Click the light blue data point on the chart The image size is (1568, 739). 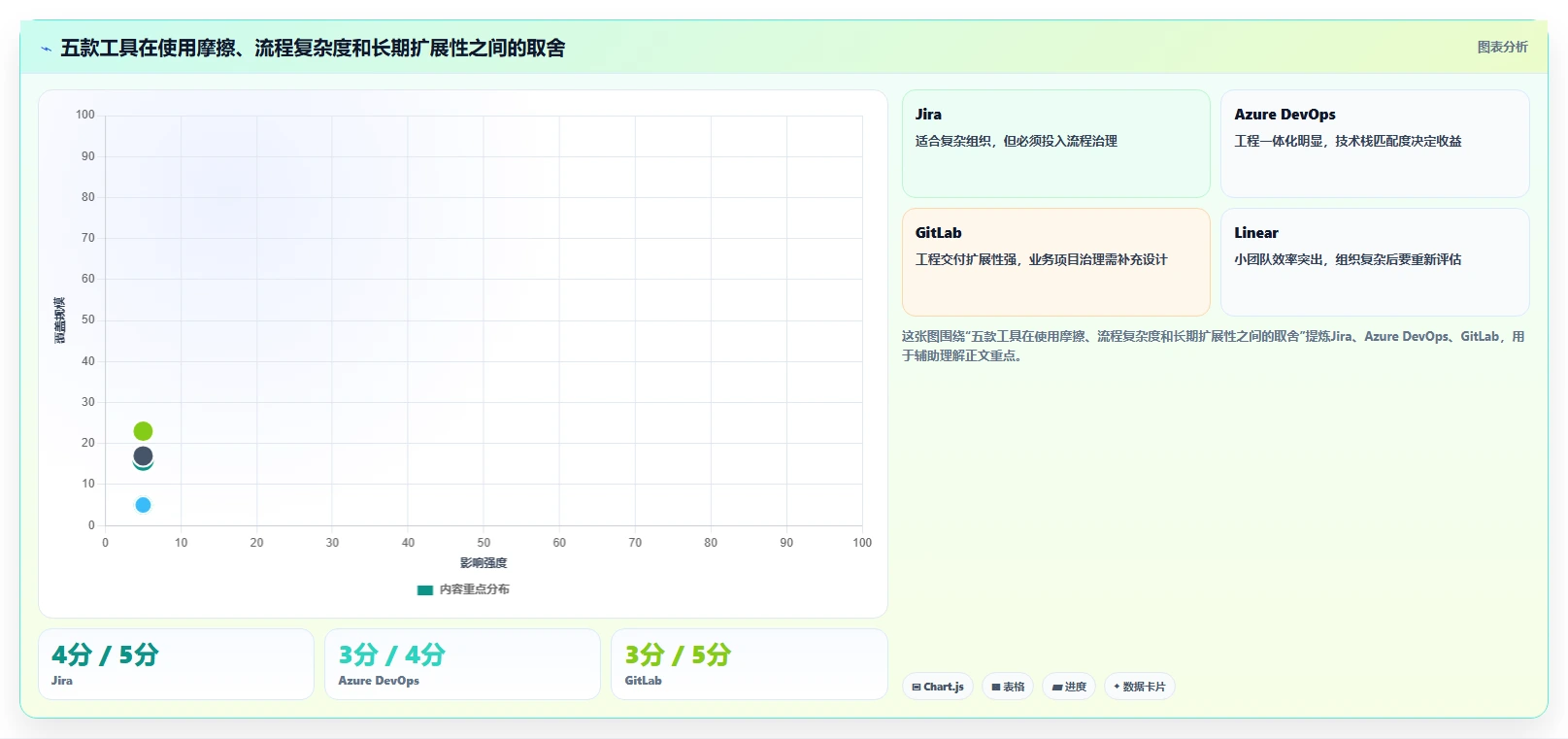tap(143, 505)
